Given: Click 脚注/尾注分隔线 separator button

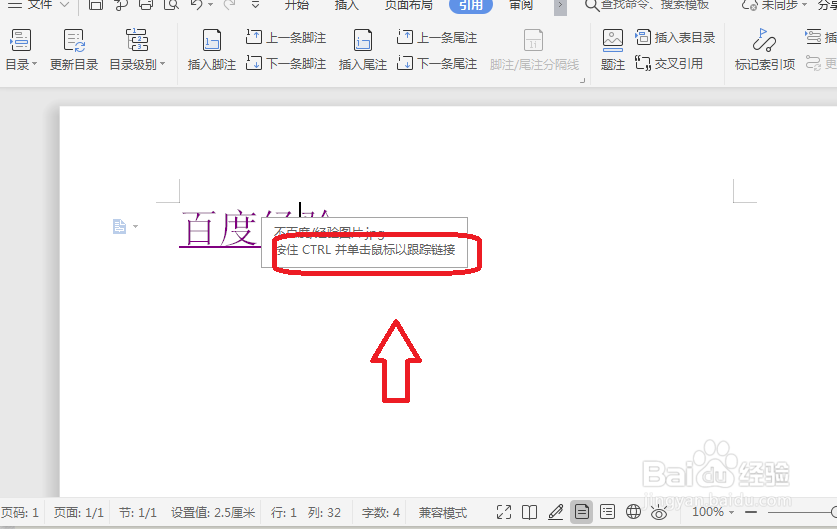Looking at the screenshot, I should [534, 50].
